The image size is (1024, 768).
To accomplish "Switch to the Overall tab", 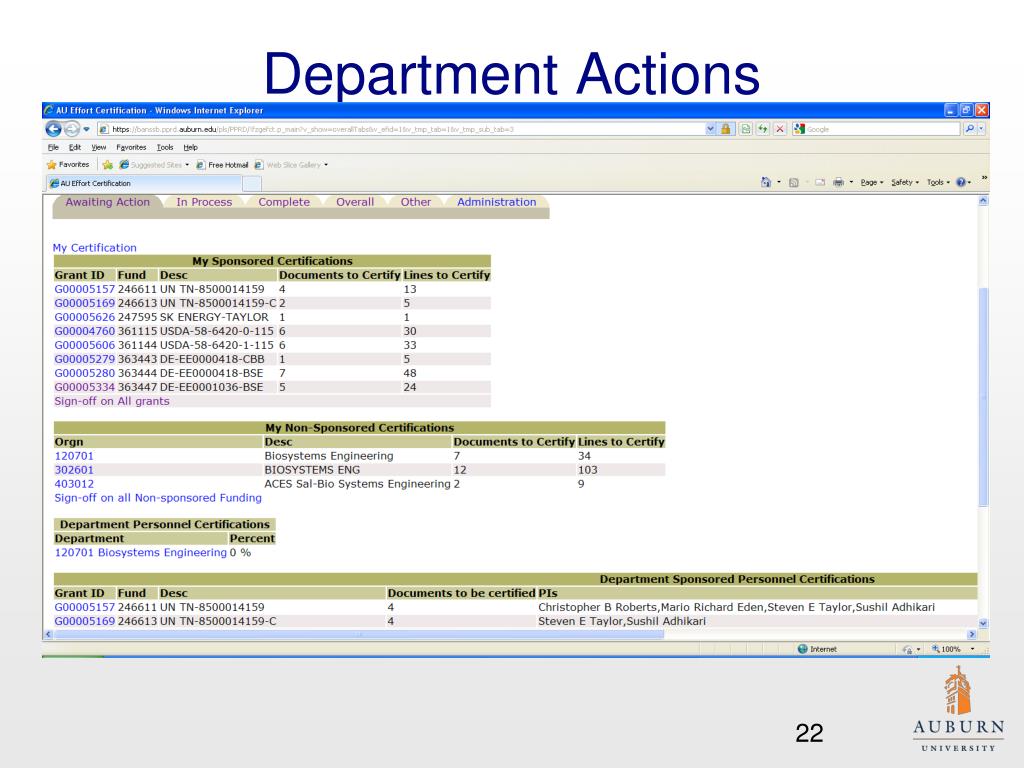I will coord(355,202).
